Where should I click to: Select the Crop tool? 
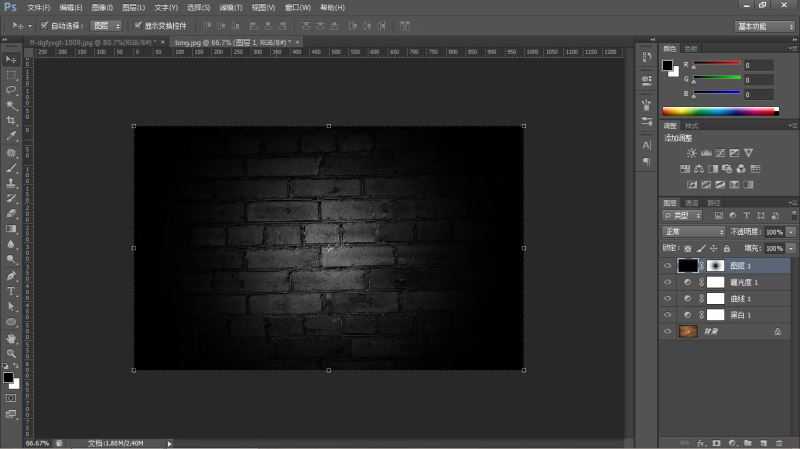click(11, 120)
